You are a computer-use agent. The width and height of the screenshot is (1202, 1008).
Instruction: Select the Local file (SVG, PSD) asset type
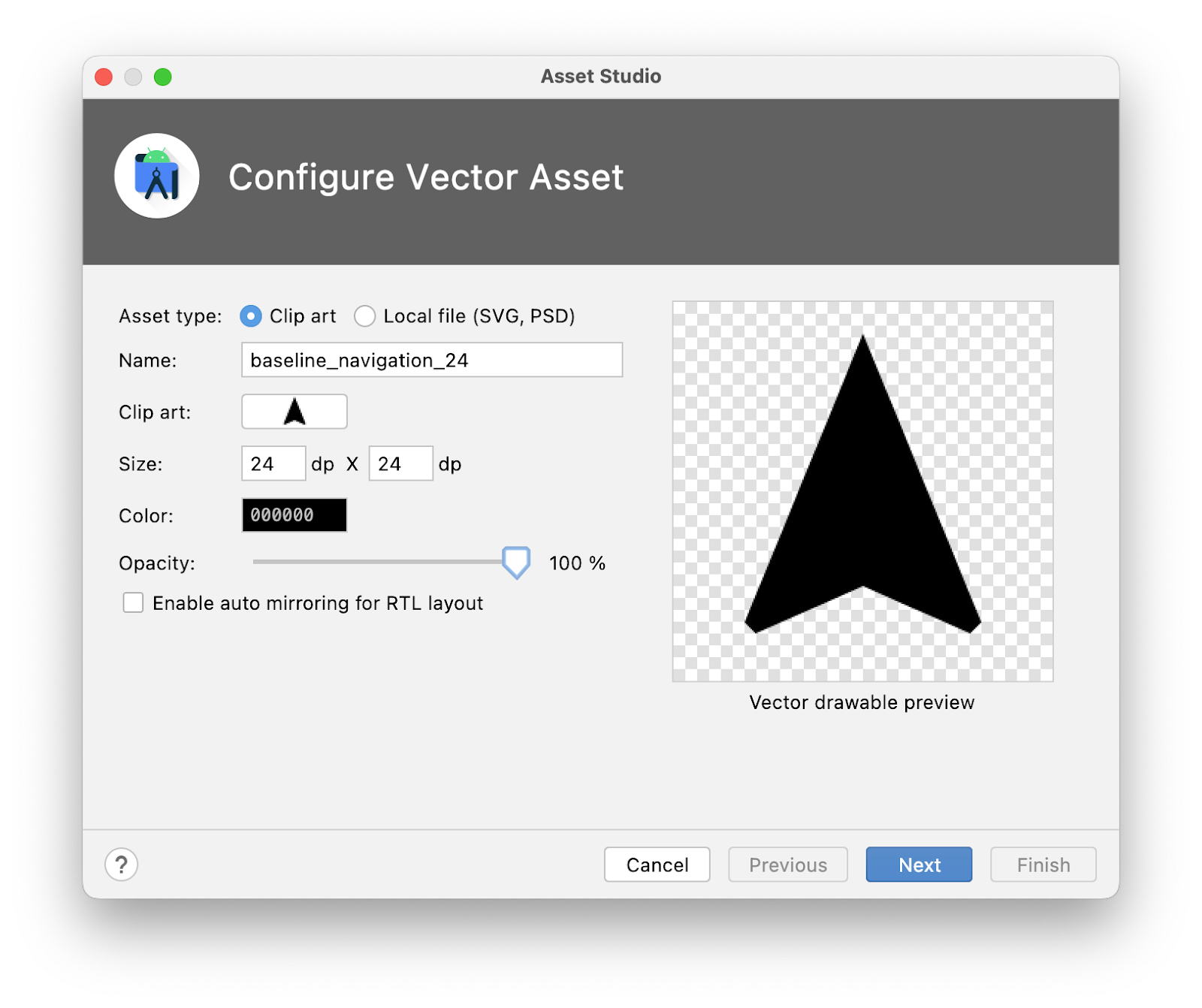coord(365,316)
